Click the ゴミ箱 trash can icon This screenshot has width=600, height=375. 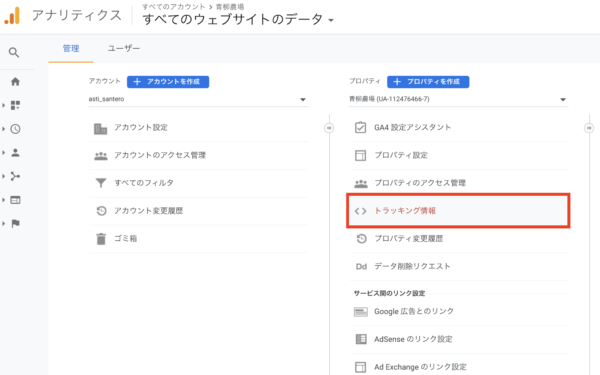pyautogui.click(x=101, y=239)
